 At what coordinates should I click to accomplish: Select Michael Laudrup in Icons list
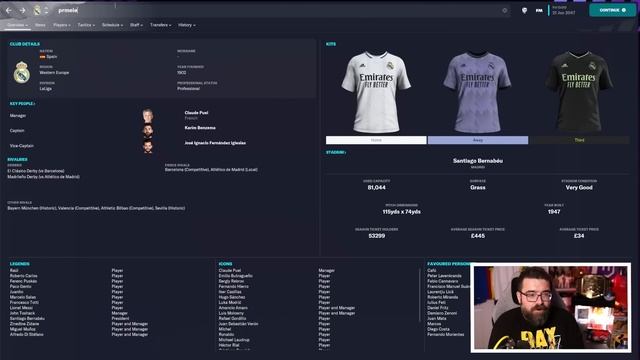(x=234, y=340)
